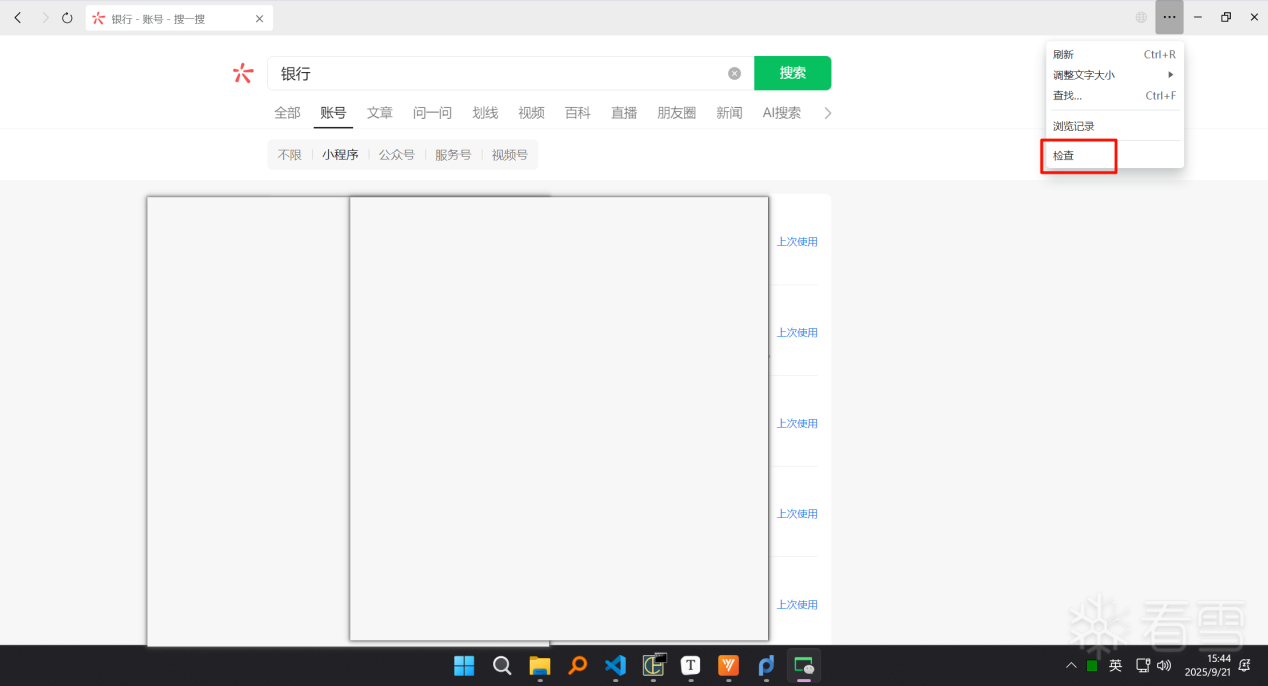The height and width of the screenshot is (686, 1268).
Task: Open the three-dot browser menu
Action: coord(1169,17)
